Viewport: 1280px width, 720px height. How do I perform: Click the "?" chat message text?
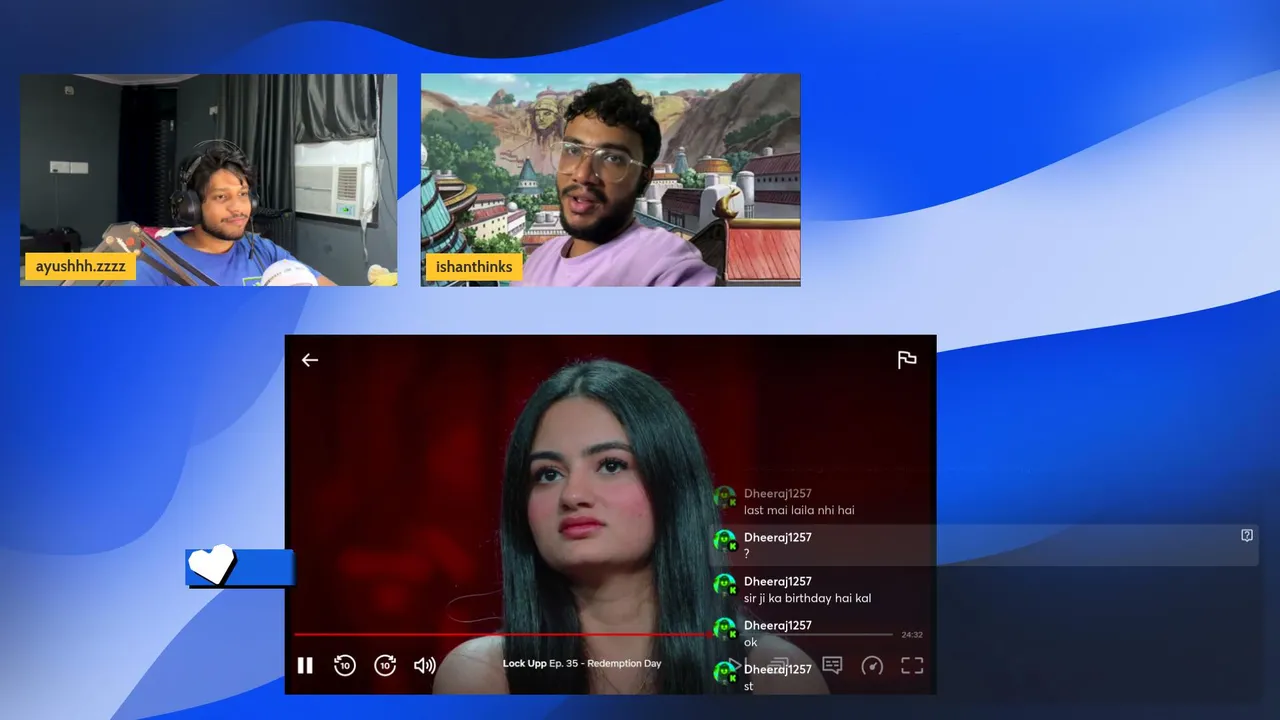[747, 554]
